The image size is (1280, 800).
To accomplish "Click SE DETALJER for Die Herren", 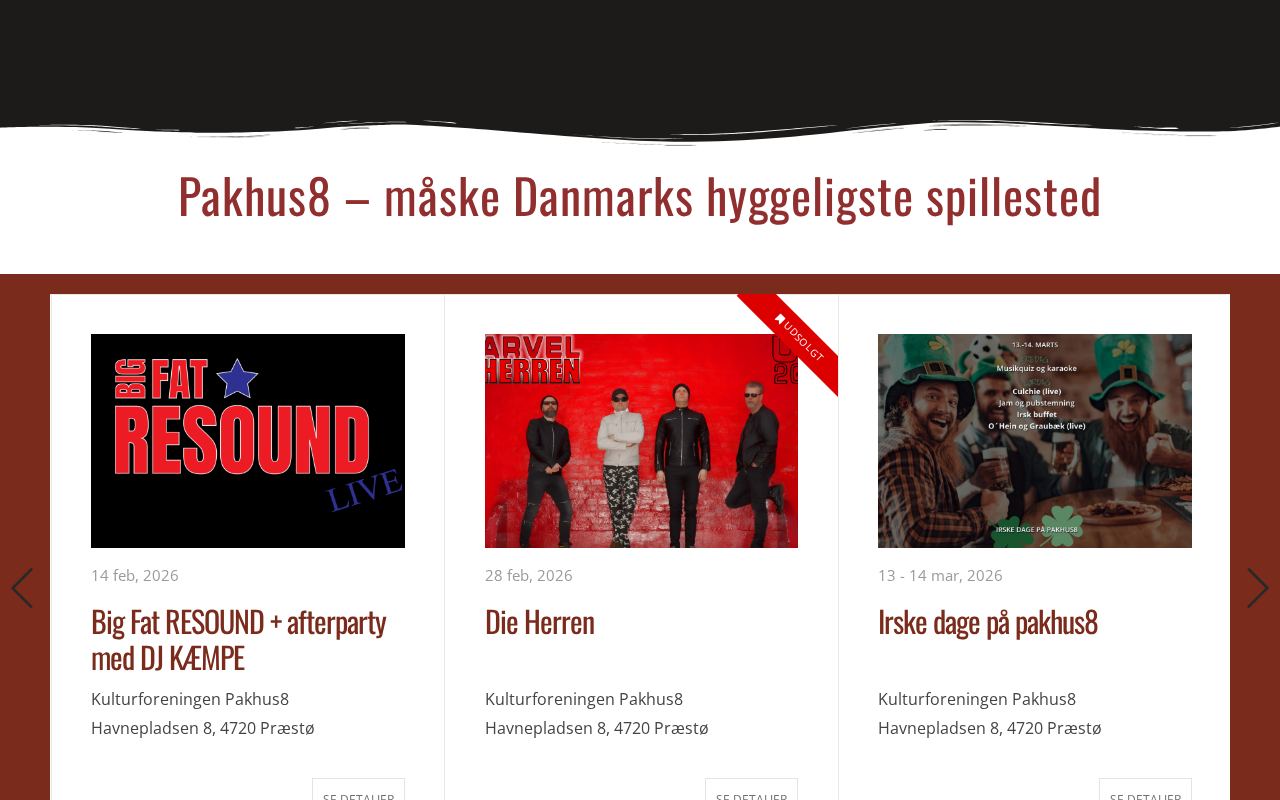I will [751, 790].
